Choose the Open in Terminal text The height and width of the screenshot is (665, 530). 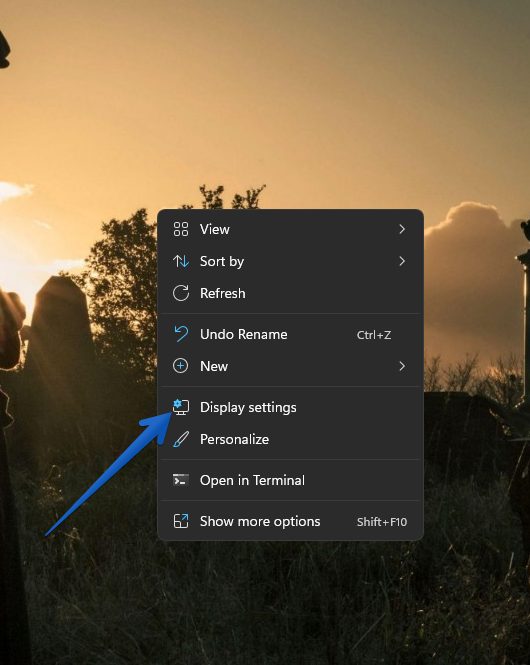pos(252,480)
